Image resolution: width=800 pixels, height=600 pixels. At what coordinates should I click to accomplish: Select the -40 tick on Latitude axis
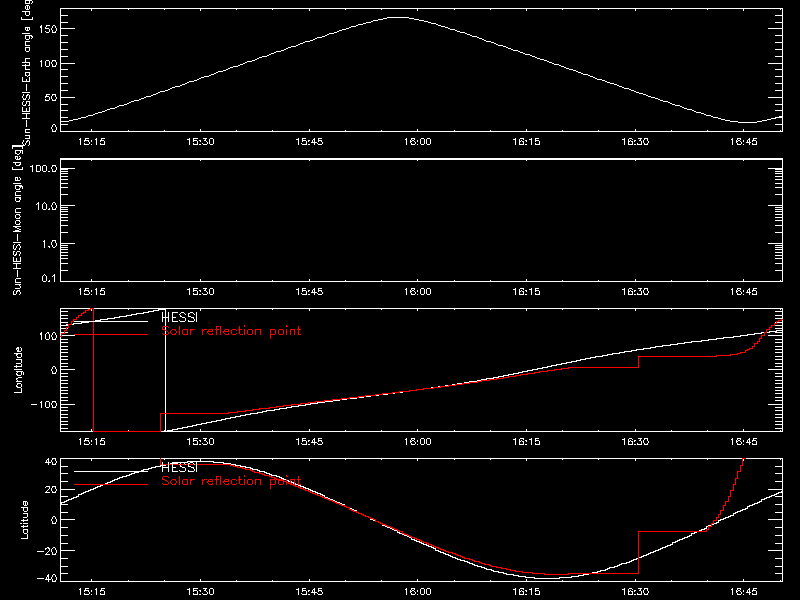pyautogui.click(x=47, y=579)
